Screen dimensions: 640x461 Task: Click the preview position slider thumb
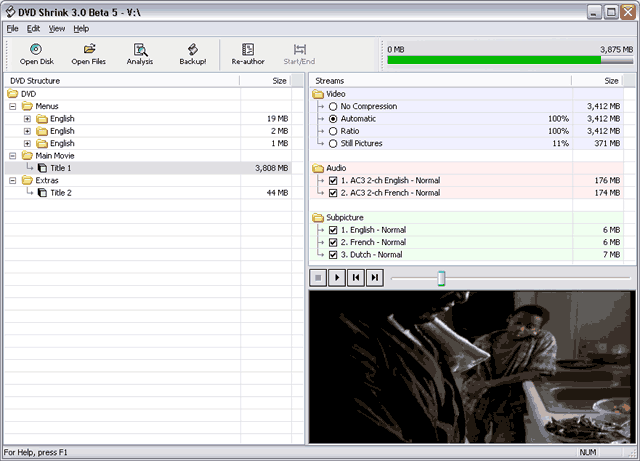441,278
